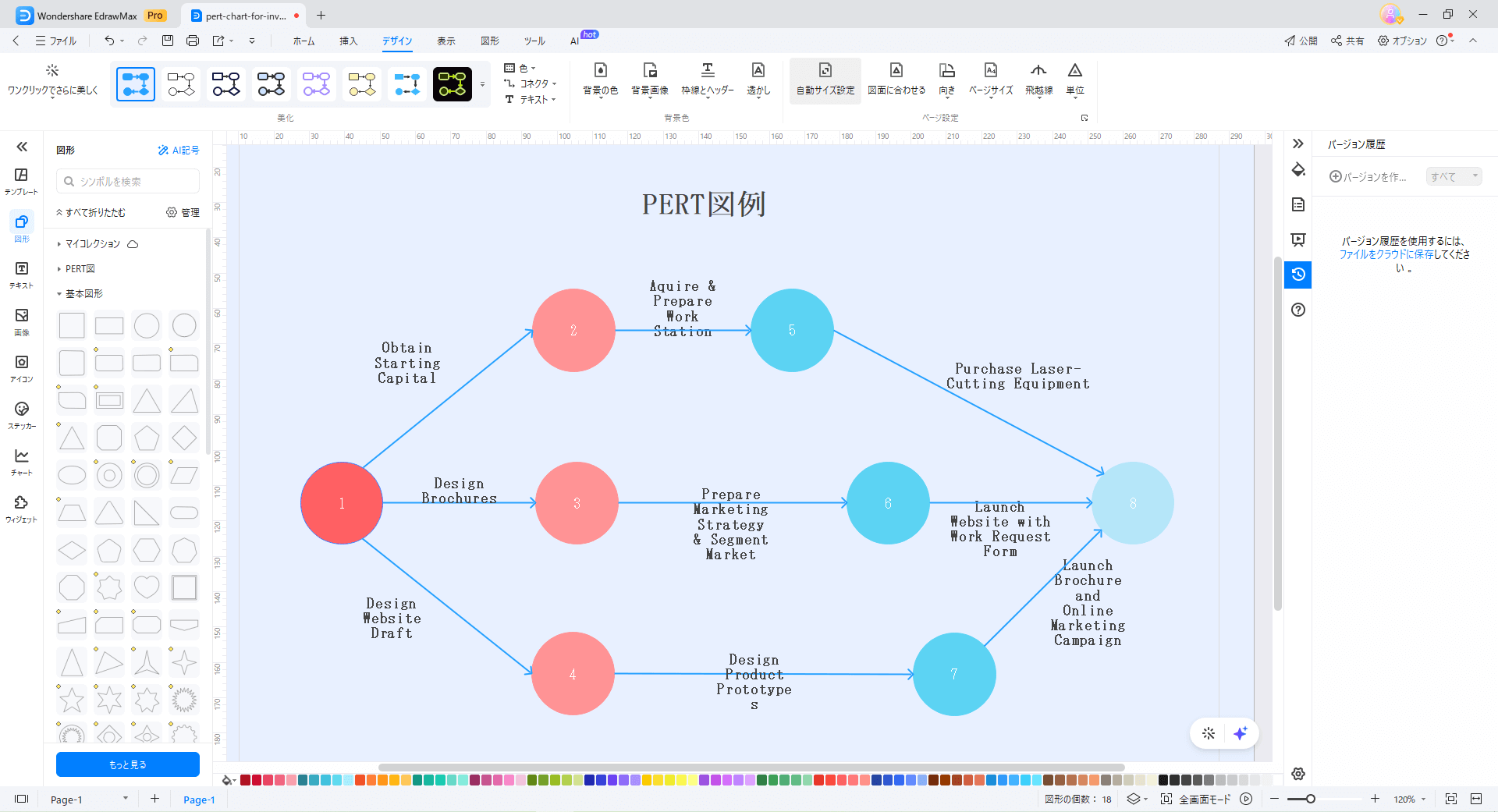Screen dimensions: 1498x812
Task: Open the テキスト text style dropdown
Action: point(531,99)
